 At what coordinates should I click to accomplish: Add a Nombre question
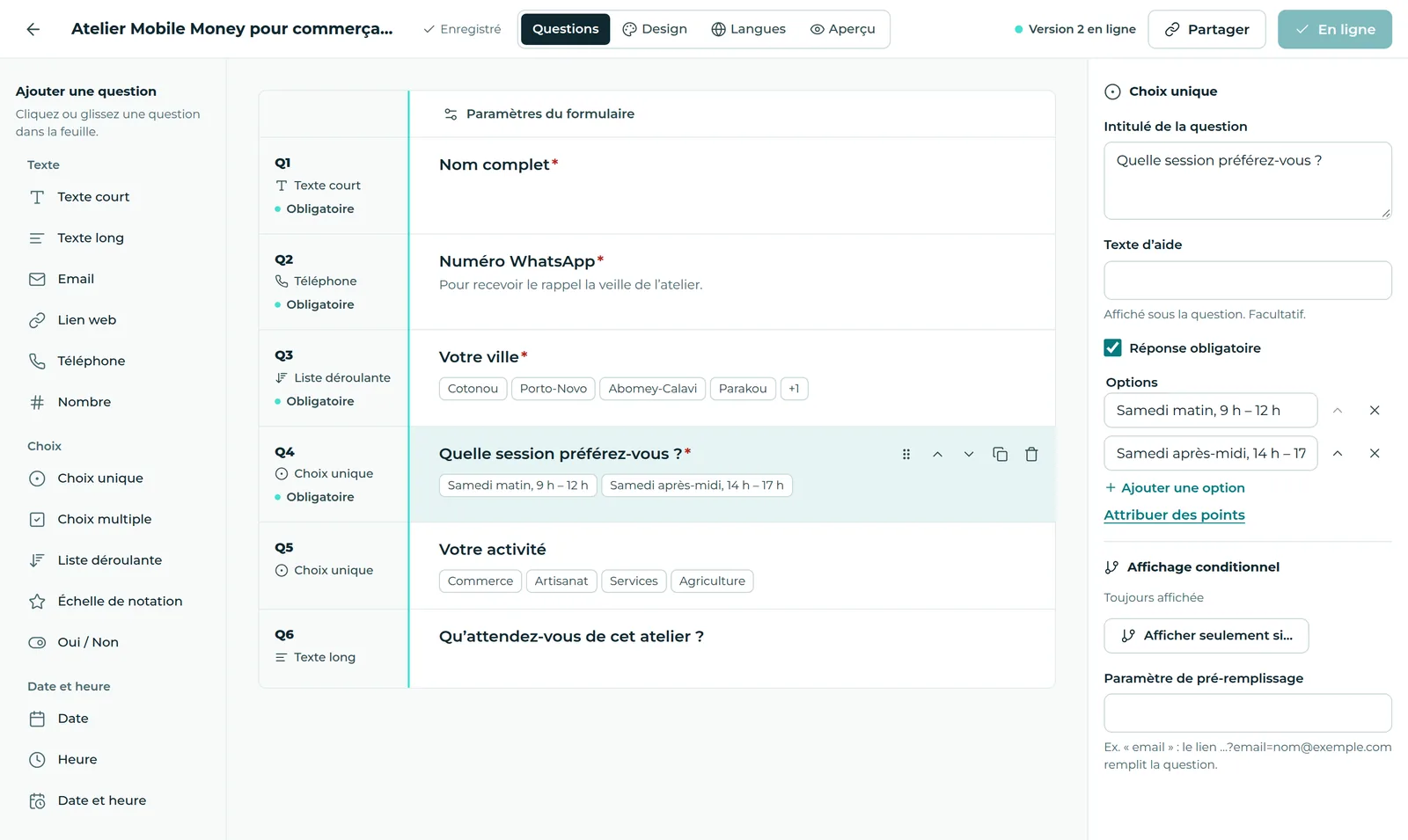(x=113, y=402)
